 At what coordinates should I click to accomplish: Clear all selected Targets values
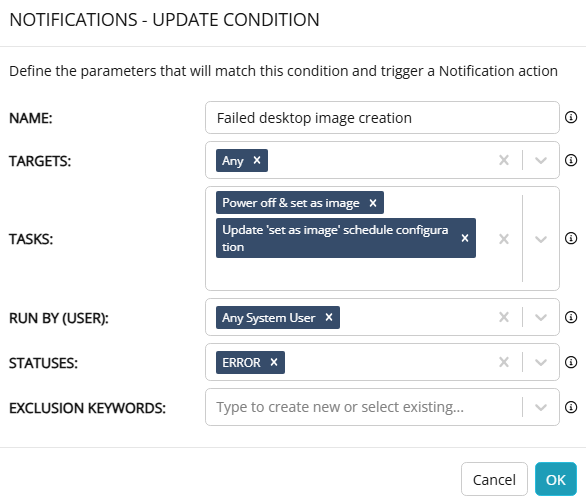click(x=504, y=160)
